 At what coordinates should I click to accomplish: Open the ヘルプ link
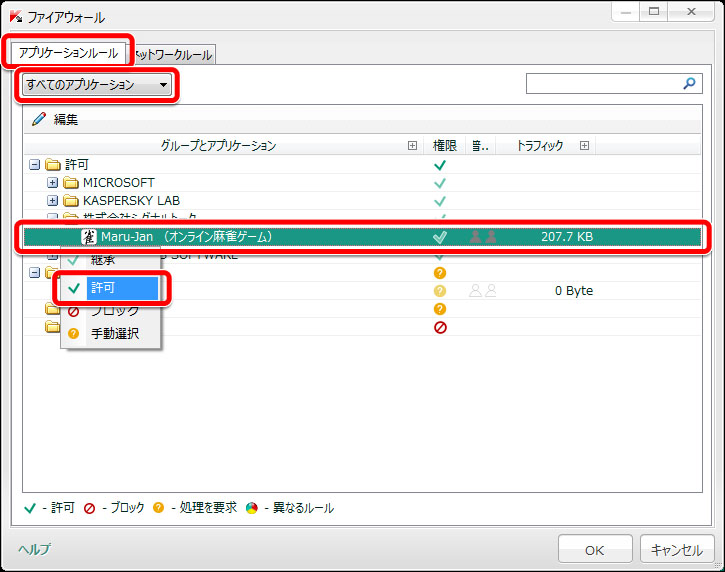(x=35, y=549)
